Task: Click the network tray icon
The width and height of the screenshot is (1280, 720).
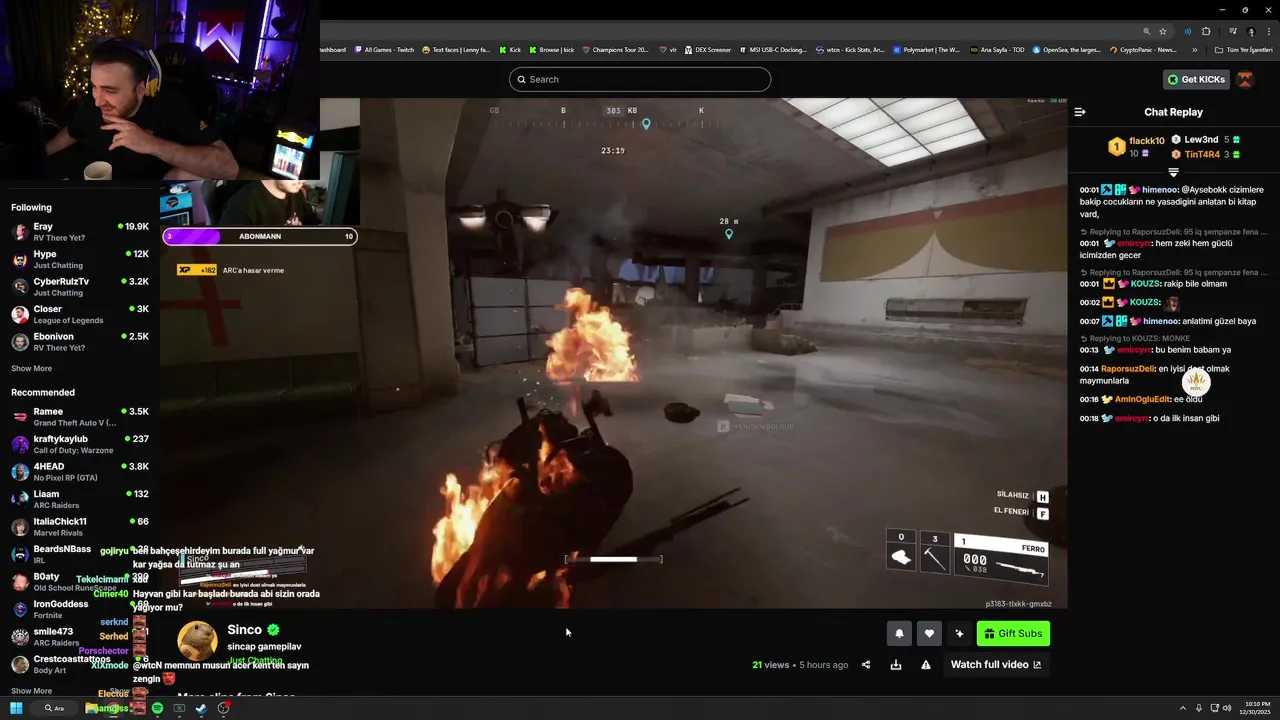Action: 1214,708
